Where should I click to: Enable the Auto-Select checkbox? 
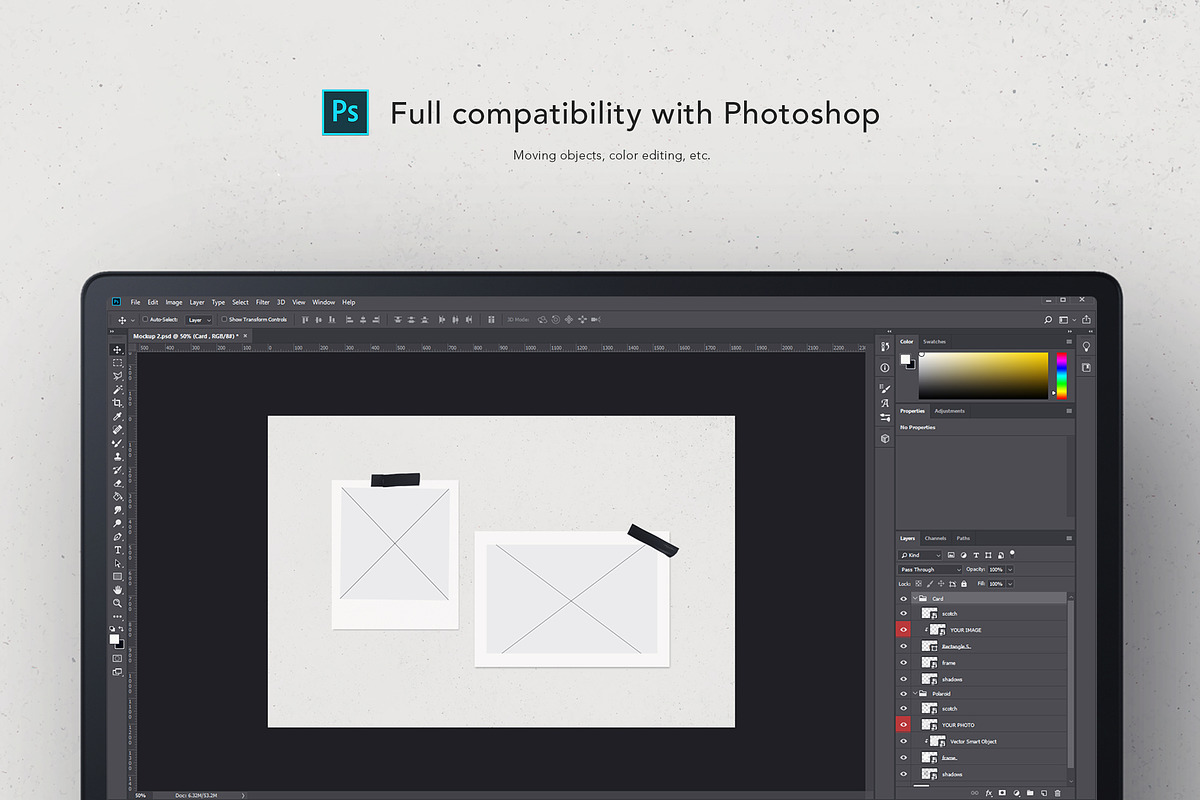(x=145, y=320)
